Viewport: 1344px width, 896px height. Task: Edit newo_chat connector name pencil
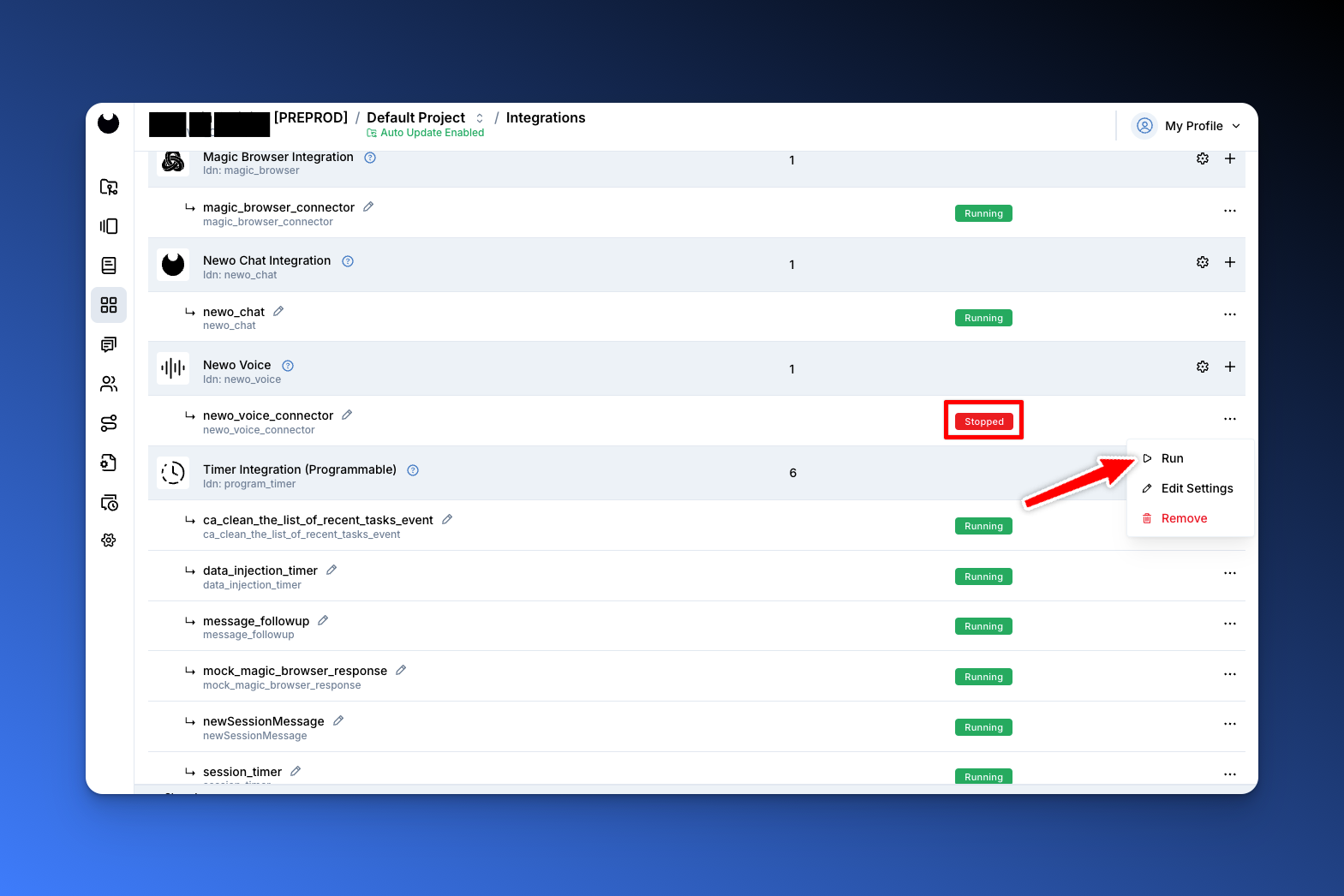[x=278, y=311]
